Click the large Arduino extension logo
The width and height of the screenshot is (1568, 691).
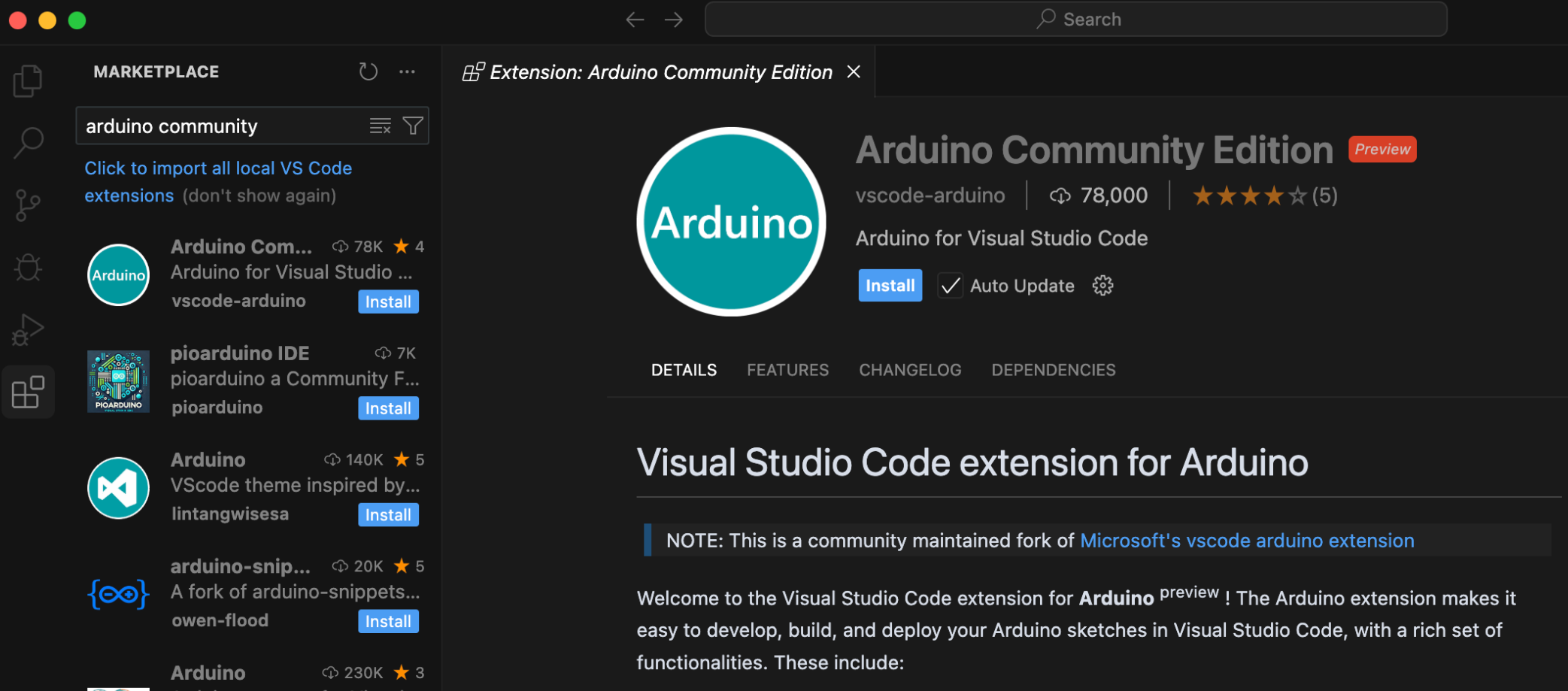coord(731,222)
